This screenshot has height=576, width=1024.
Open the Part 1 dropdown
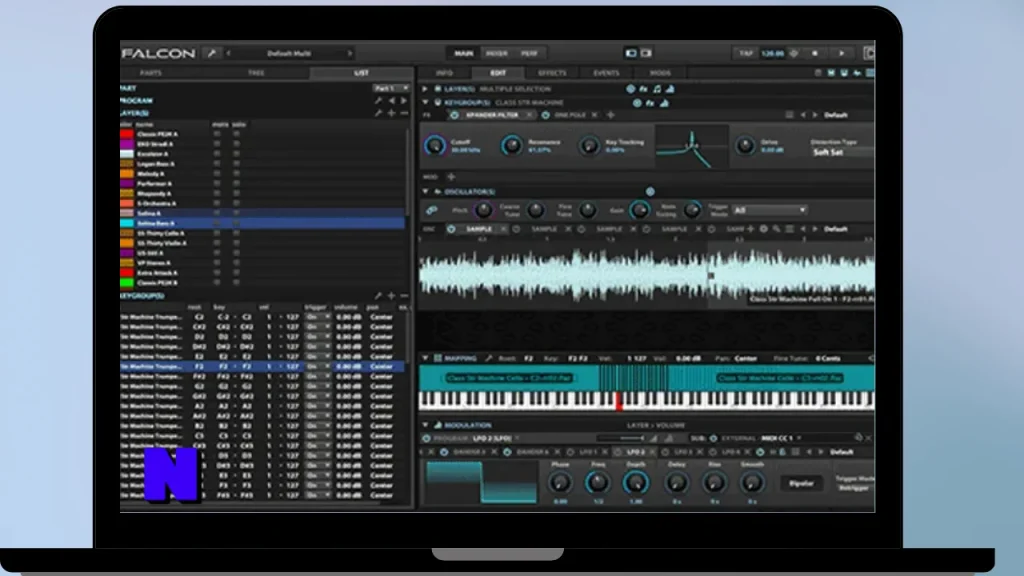tap(391, 88)
